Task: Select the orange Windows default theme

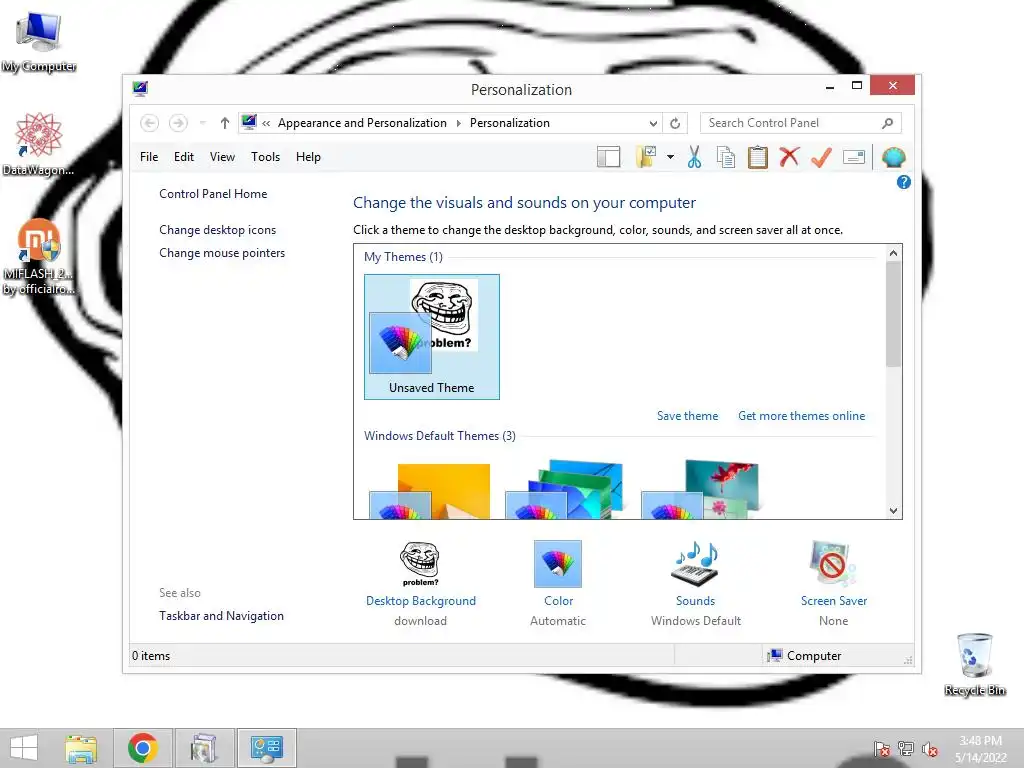Action: (430, 490)
